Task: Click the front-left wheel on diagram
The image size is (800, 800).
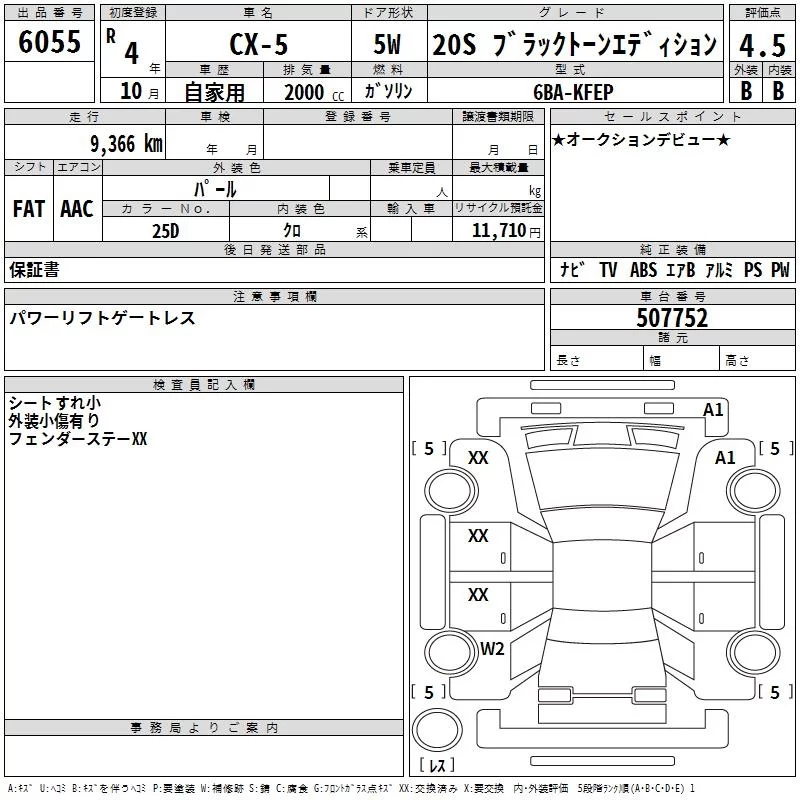Action: (x=451, y=491)
